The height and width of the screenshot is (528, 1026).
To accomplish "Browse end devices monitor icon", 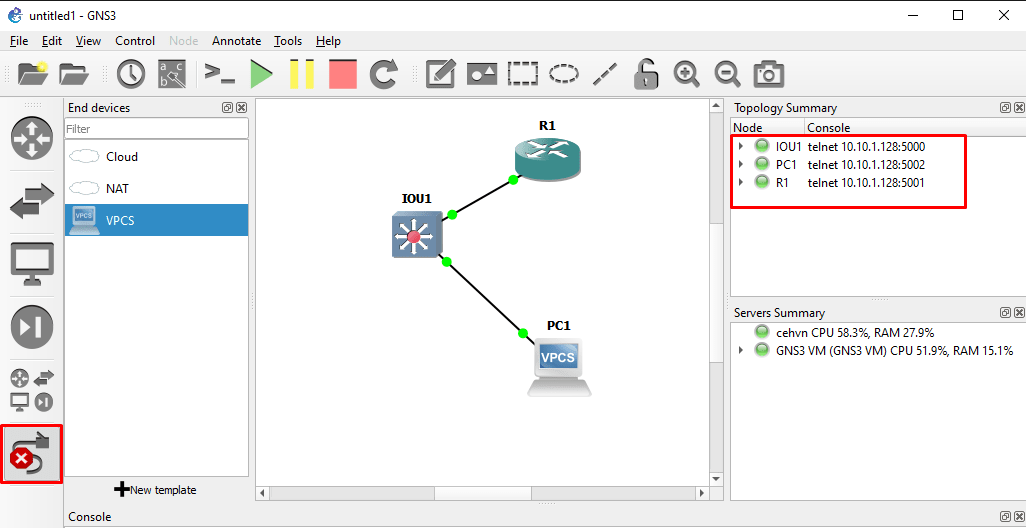I will pos(32,264).
